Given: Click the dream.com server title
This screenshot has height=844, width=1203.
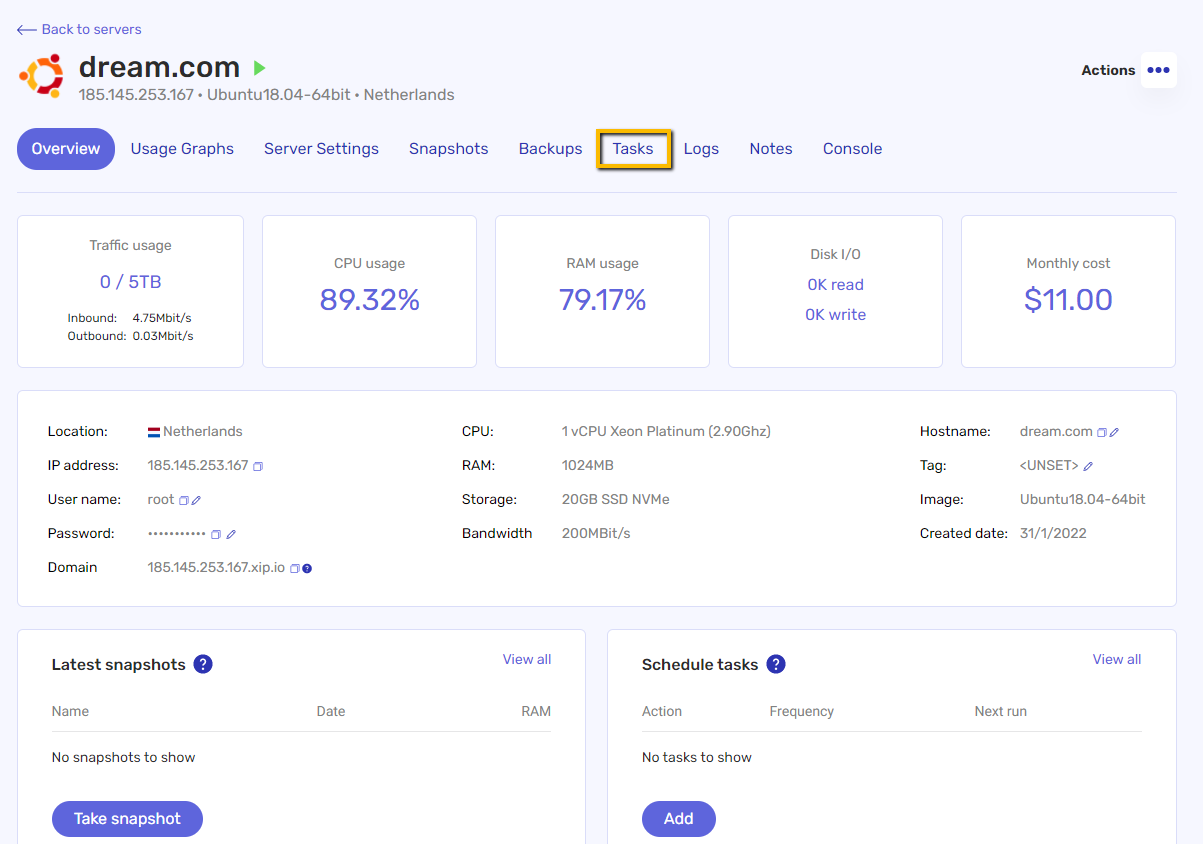Looking at the screenshot, I should pos(159,67).
